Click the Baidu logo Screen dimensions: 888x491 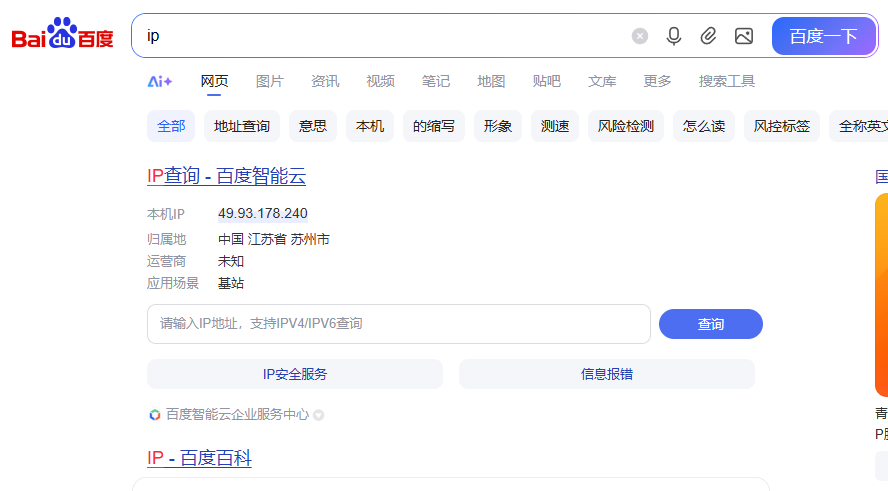pyautogui.click(x=62, y=36)
